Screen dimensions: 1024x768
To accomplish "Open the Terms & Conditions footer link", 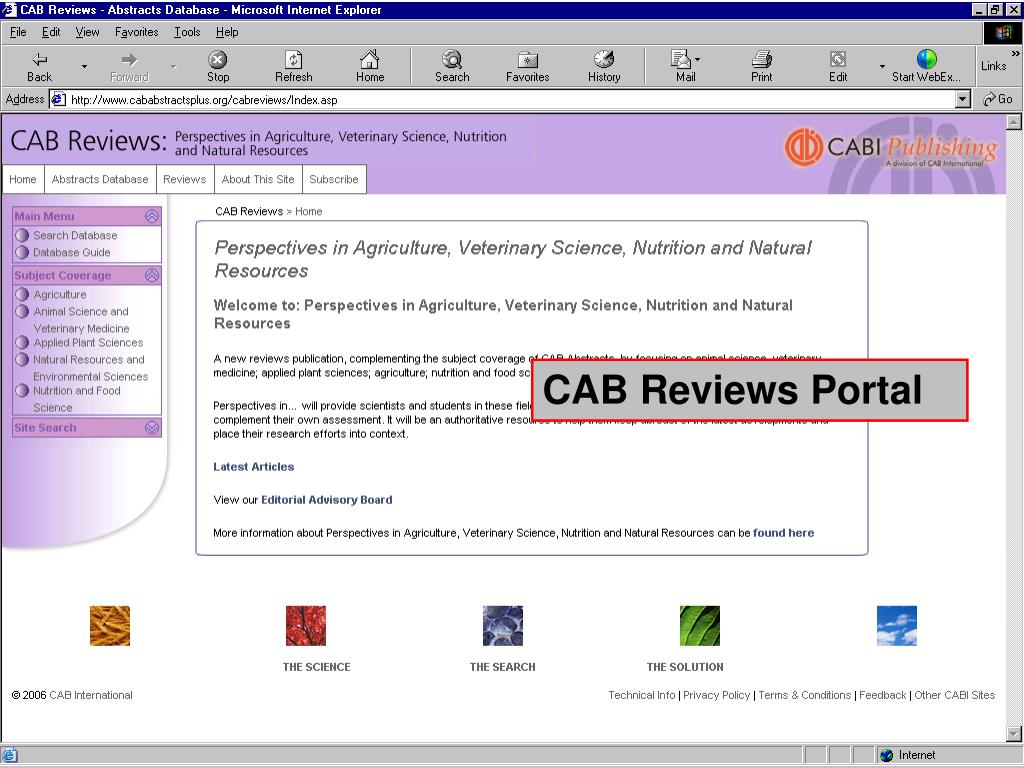I will (x=805, y=696).
